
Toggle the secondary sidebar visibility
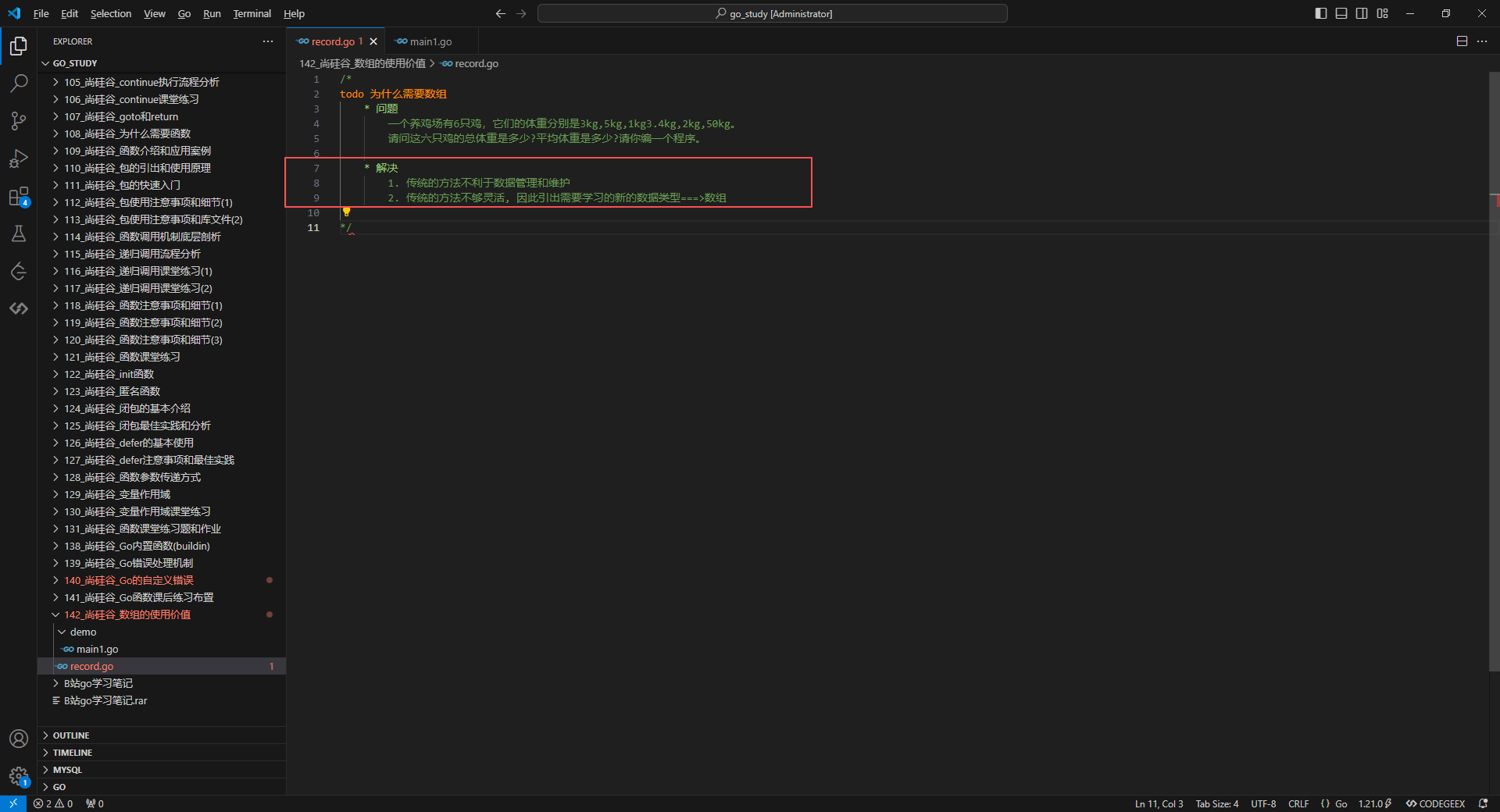[x=1362, y=13]
